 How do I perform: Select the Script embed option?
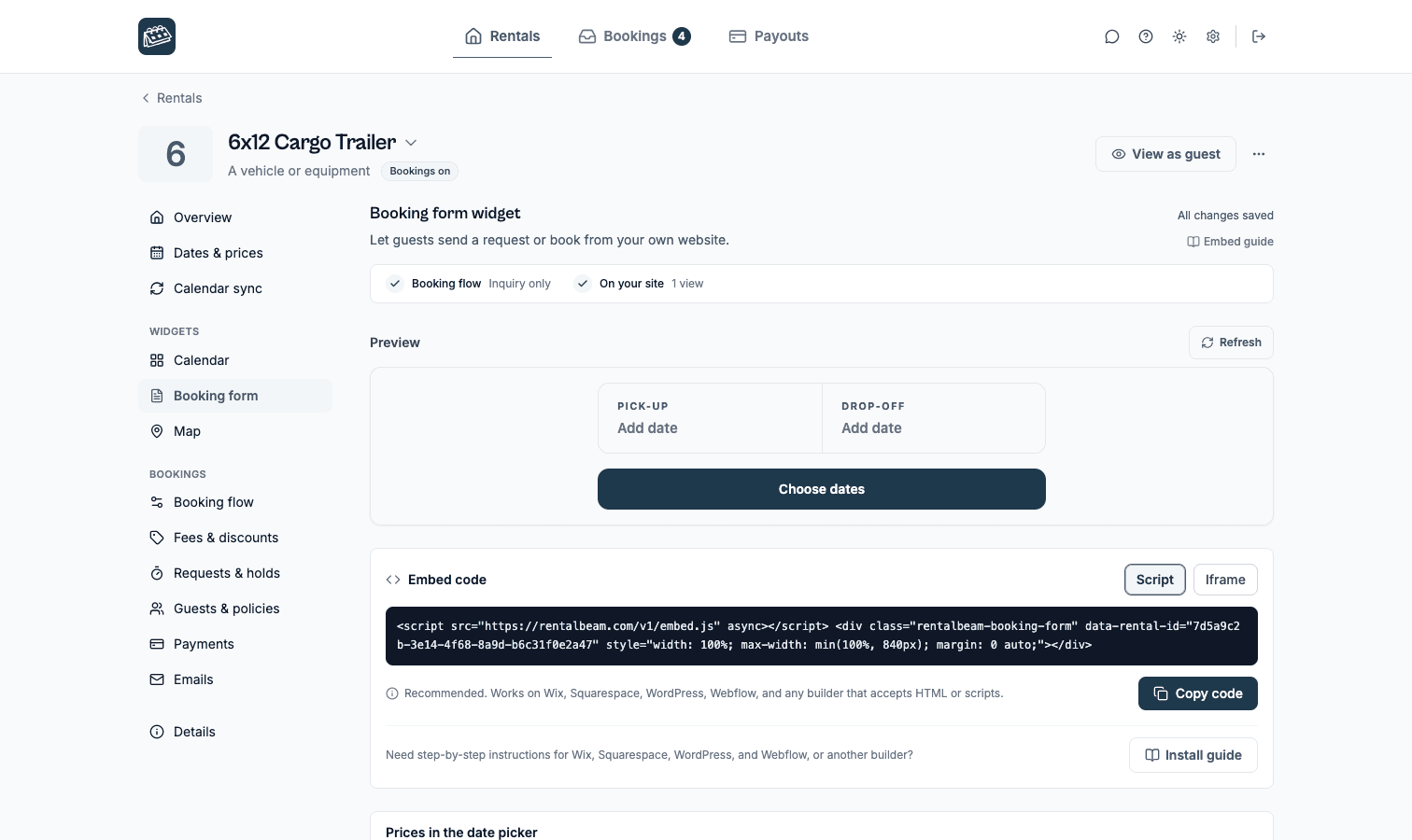(1155, 580)
